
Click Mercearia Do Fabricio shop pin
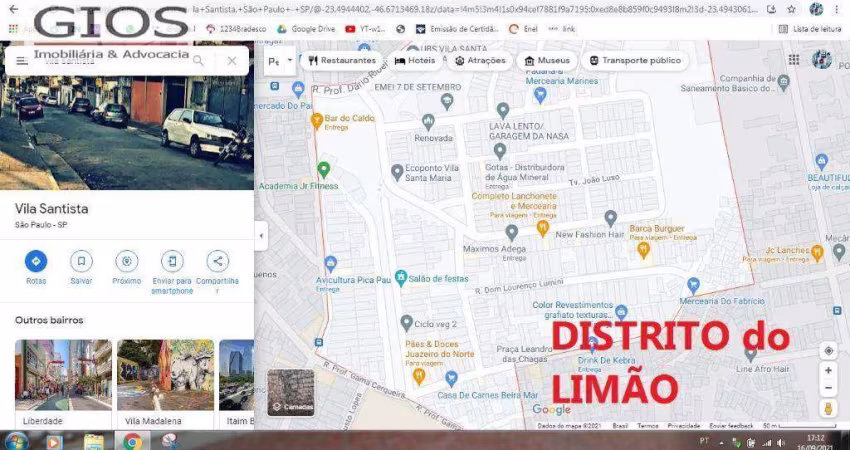point(693,285)
